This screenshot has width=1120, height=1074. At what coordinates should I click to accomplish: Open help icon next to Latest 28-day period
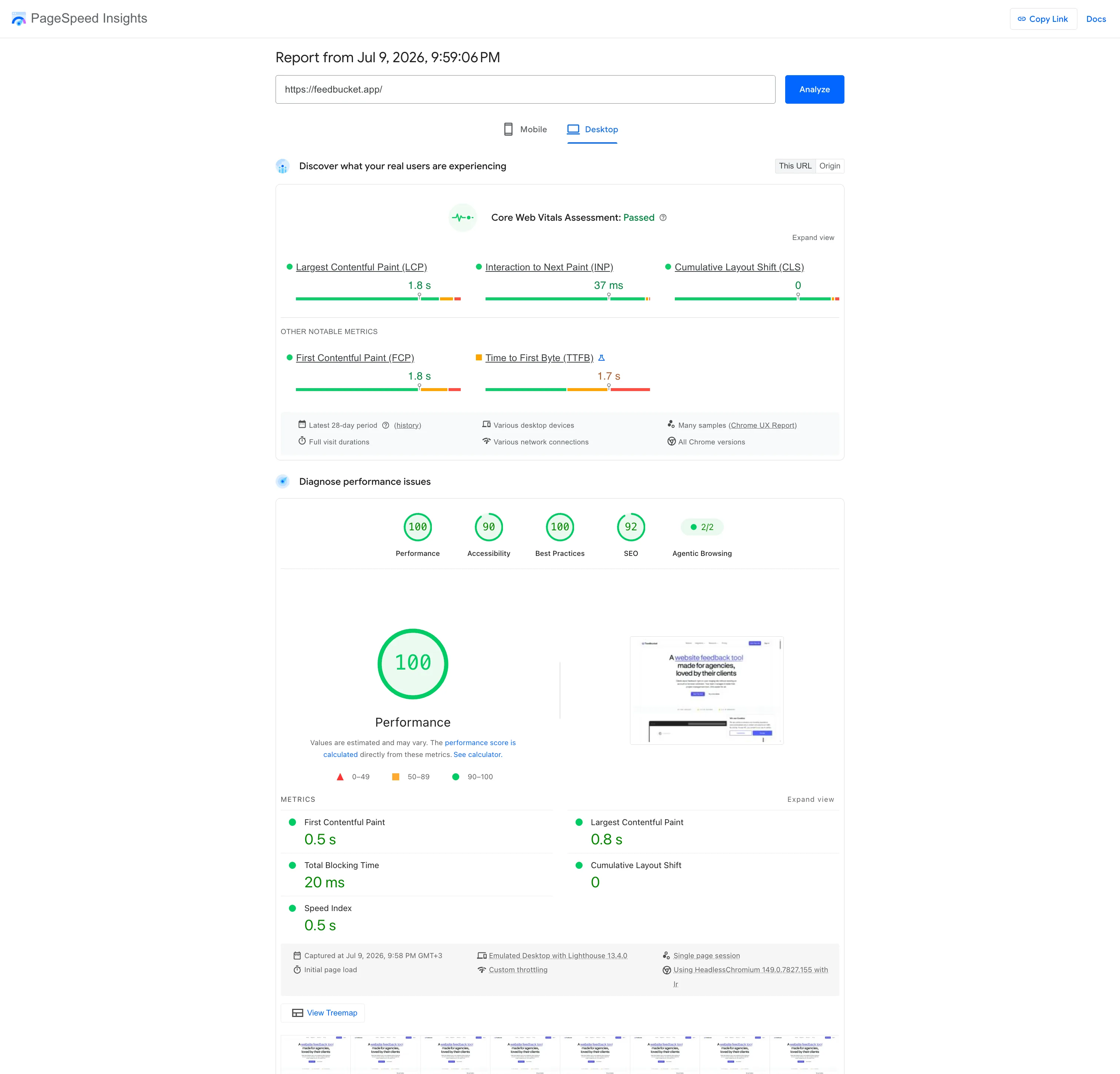(386, 425)
